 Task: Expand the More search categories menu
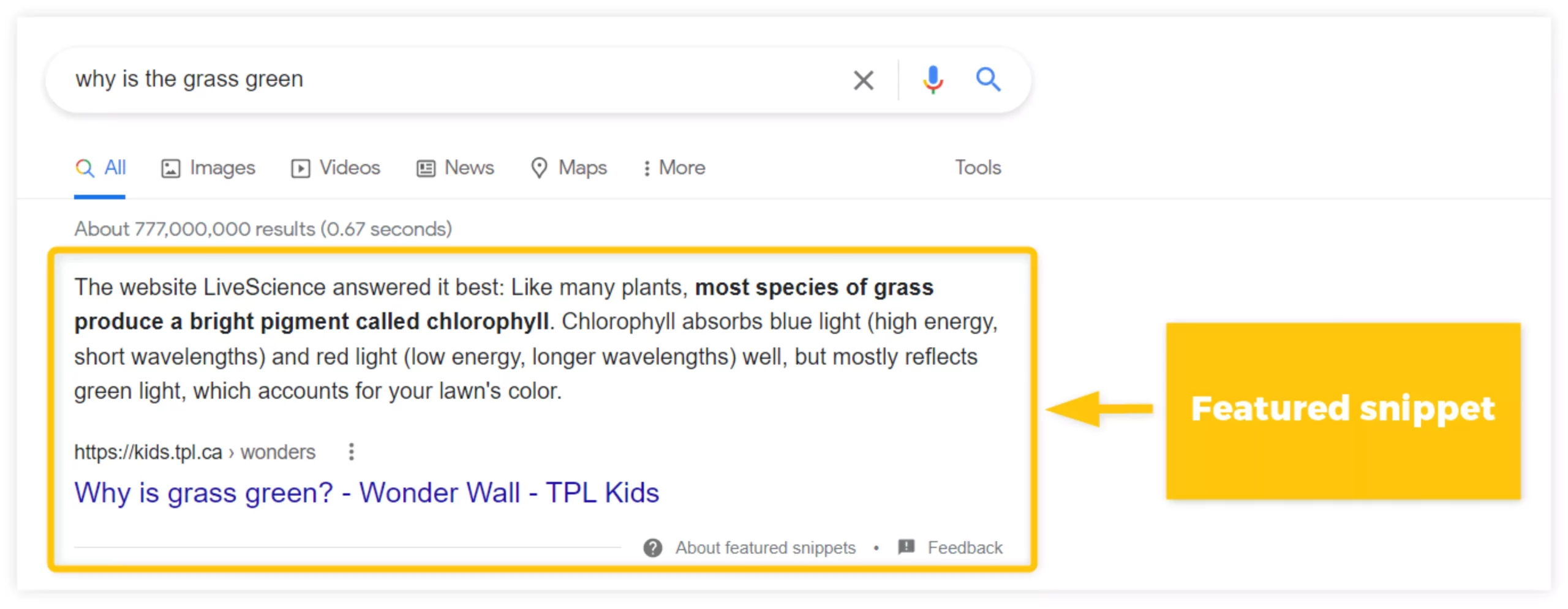(x=674, y=168)
